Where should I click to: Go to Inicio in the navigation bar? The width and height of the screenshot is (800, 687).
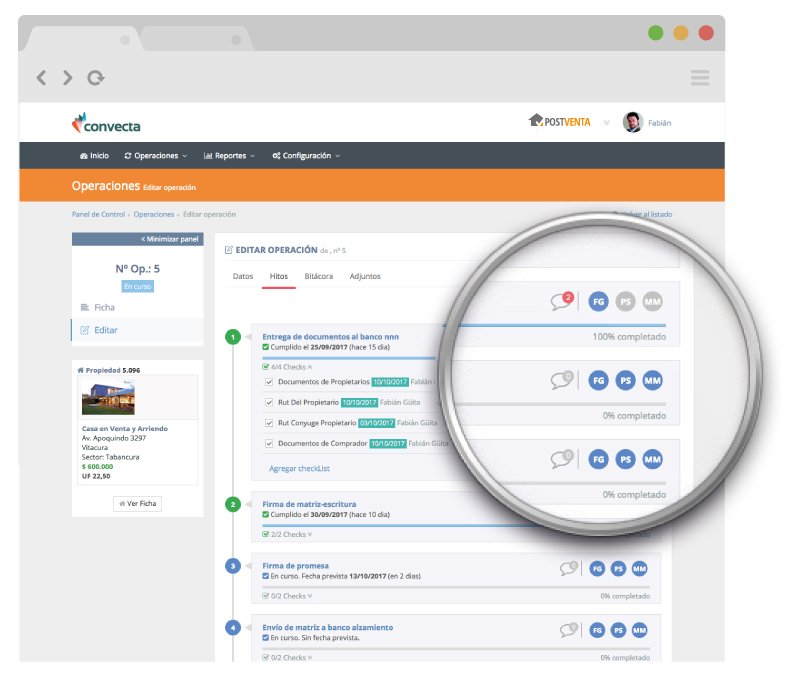click(94, 156)
